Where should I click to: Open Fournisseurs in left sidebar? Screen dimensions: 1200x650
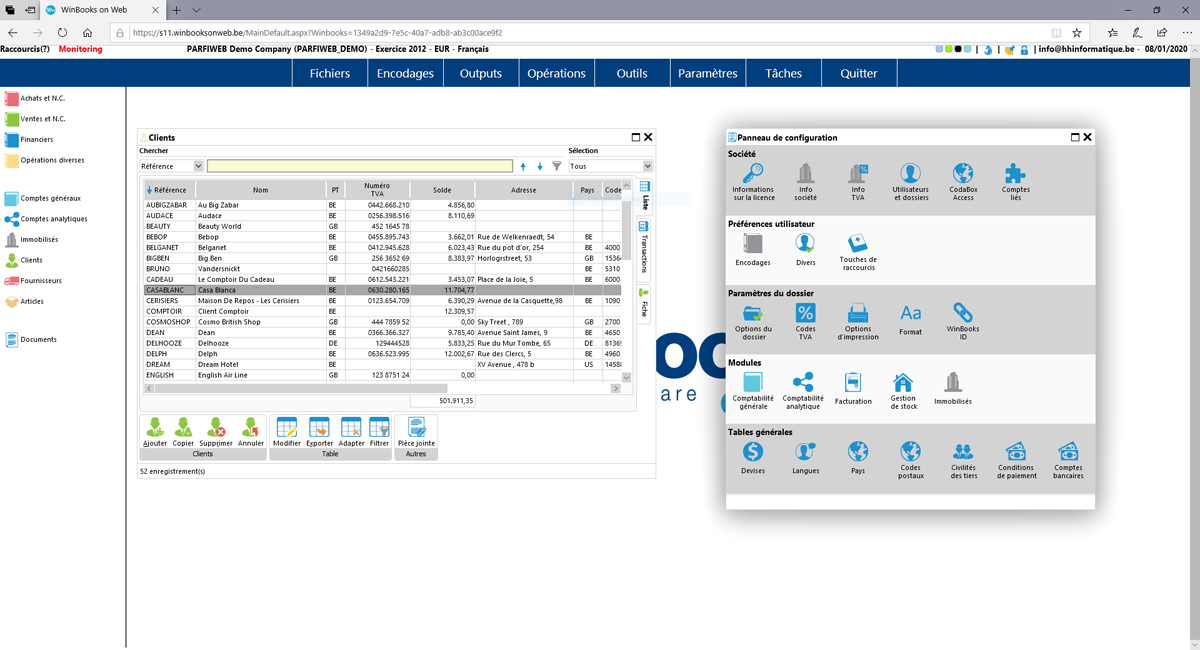point(40,281)
